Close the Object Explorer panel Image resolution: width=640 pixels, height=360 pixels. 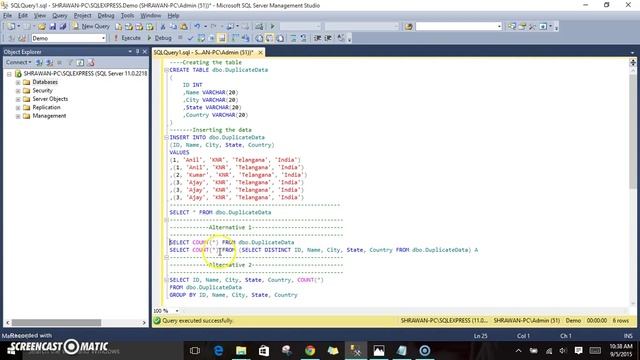coord(144,52)
